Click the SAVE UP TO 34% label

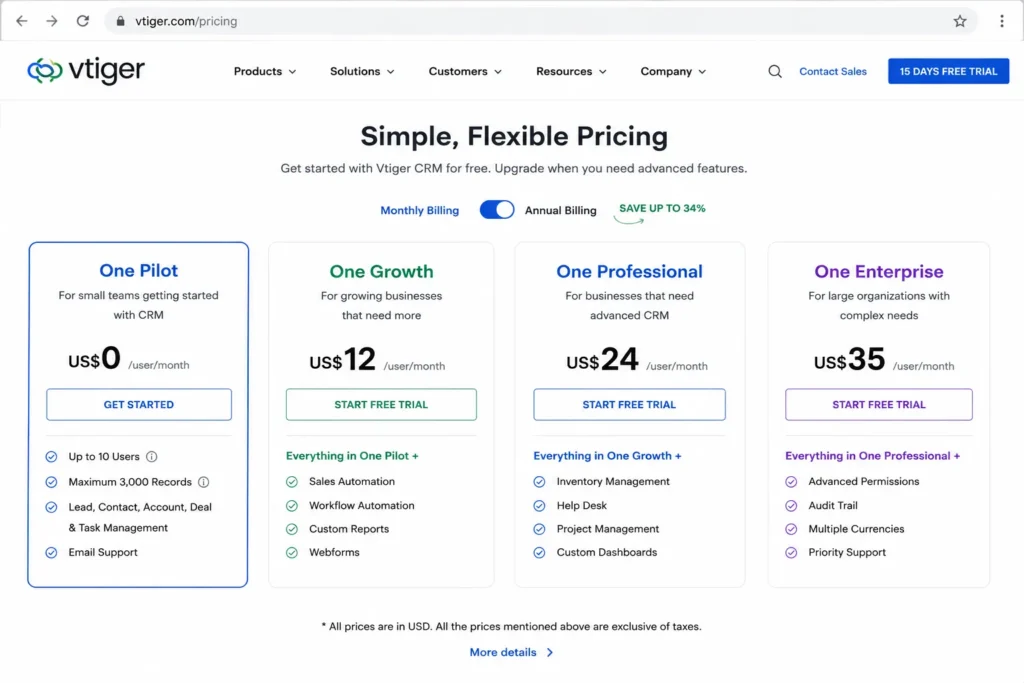point(662,208)
